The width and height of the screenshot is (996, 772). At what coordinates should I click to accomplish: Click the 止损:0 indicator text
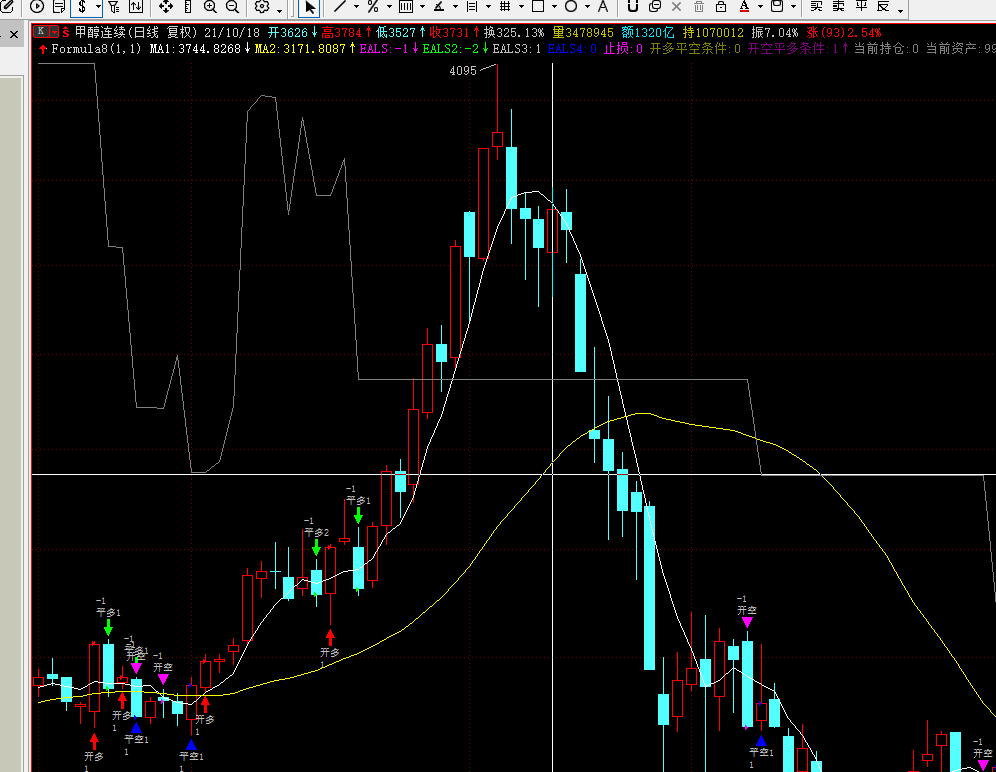[623, 48]
